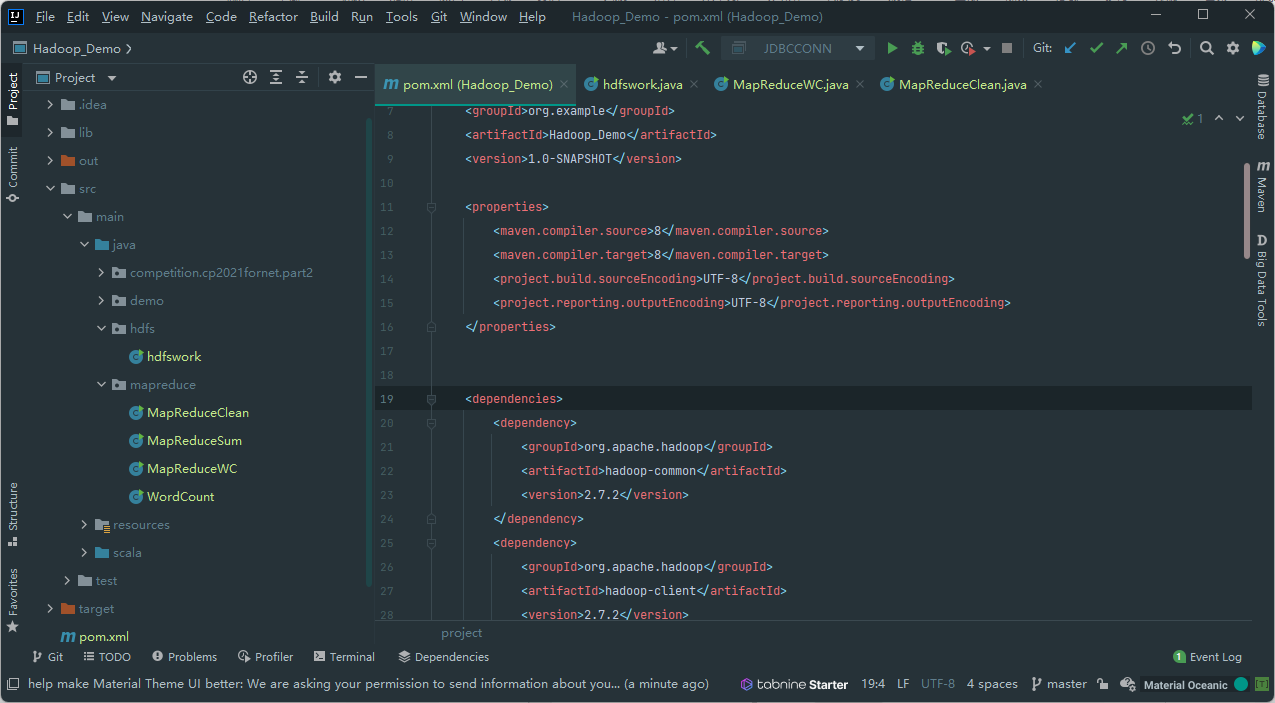The image size is (1275, 703).
Task: Toggle the Project side tool window
Action: (x=13, y=98)
